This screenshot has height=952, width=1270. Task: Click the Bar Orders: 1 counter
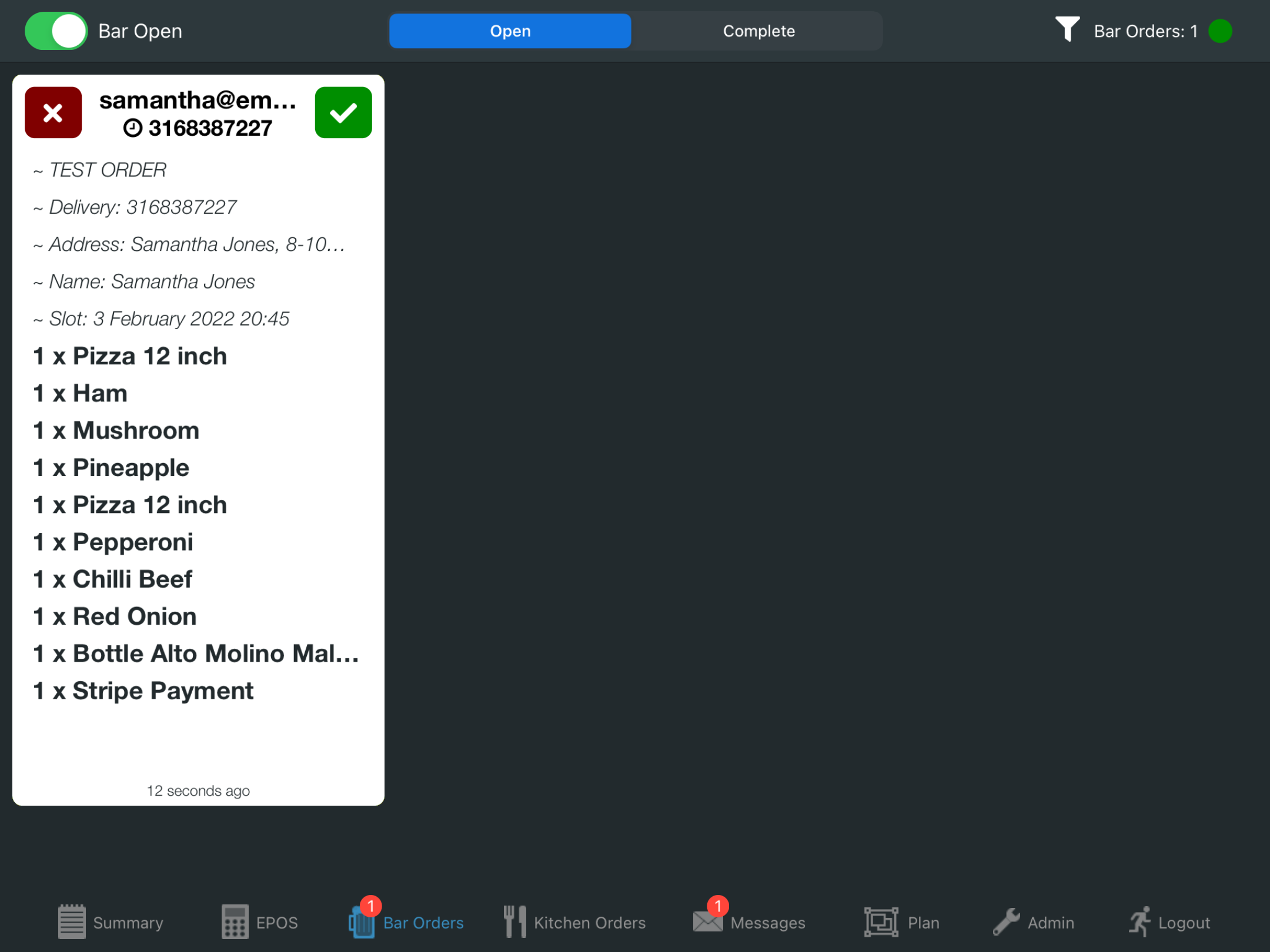point(1145,31)
